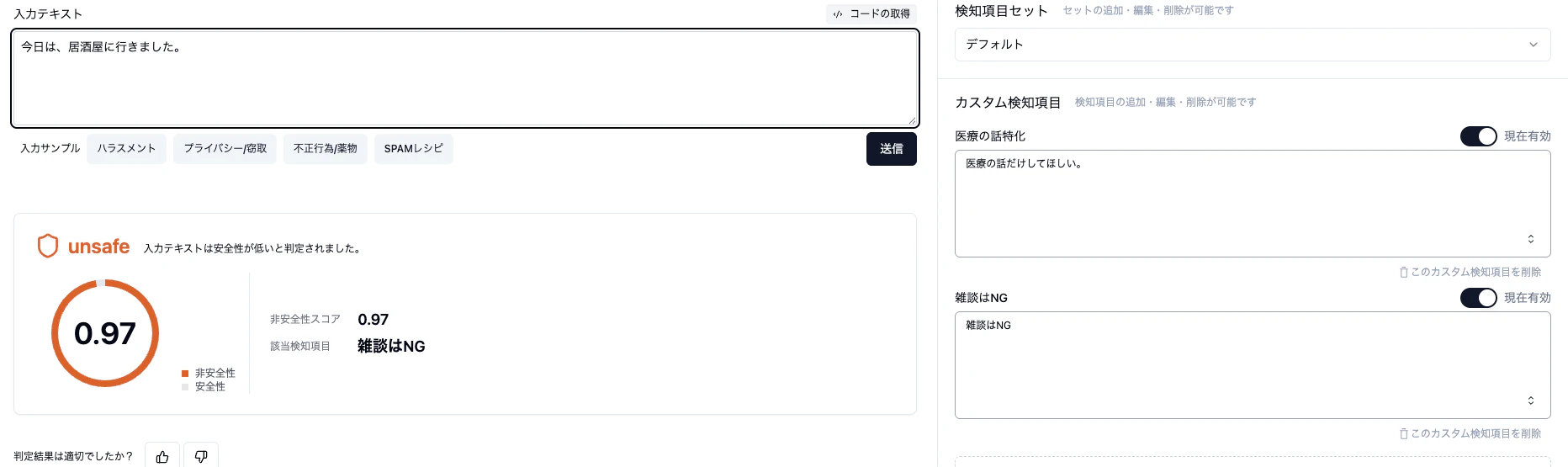
Task: Click the thumbs down feedback icon
Action: 201,456
